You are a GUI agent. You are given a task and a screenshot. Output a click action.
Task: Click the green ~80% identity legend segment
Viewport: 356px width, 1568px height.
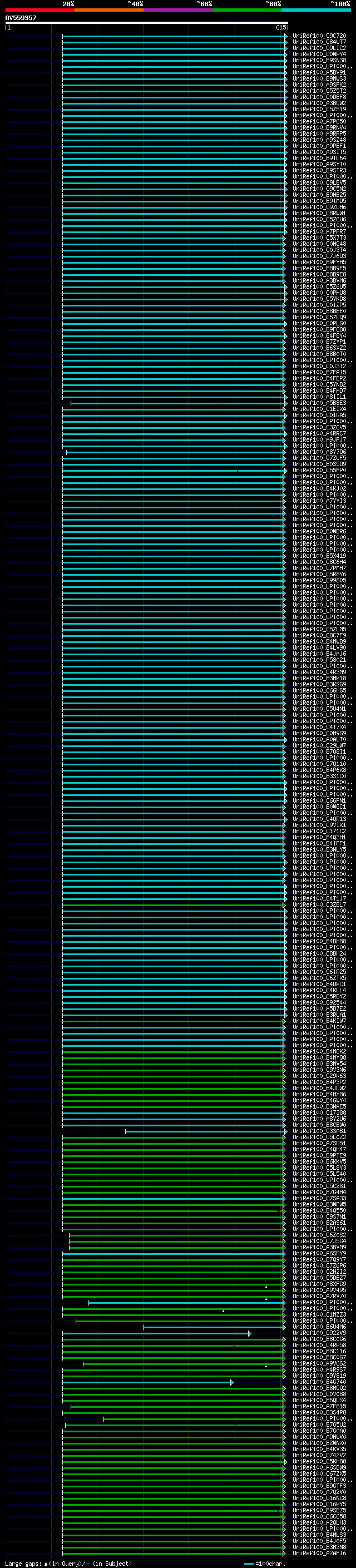247,10
